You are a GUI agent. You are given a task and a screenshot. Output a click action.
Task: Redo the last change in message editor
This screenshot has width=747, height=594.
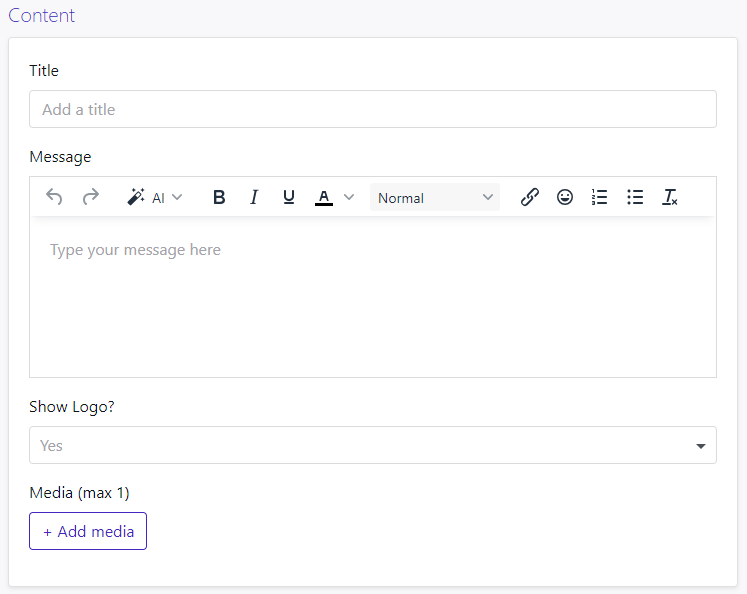pos(91,197)
